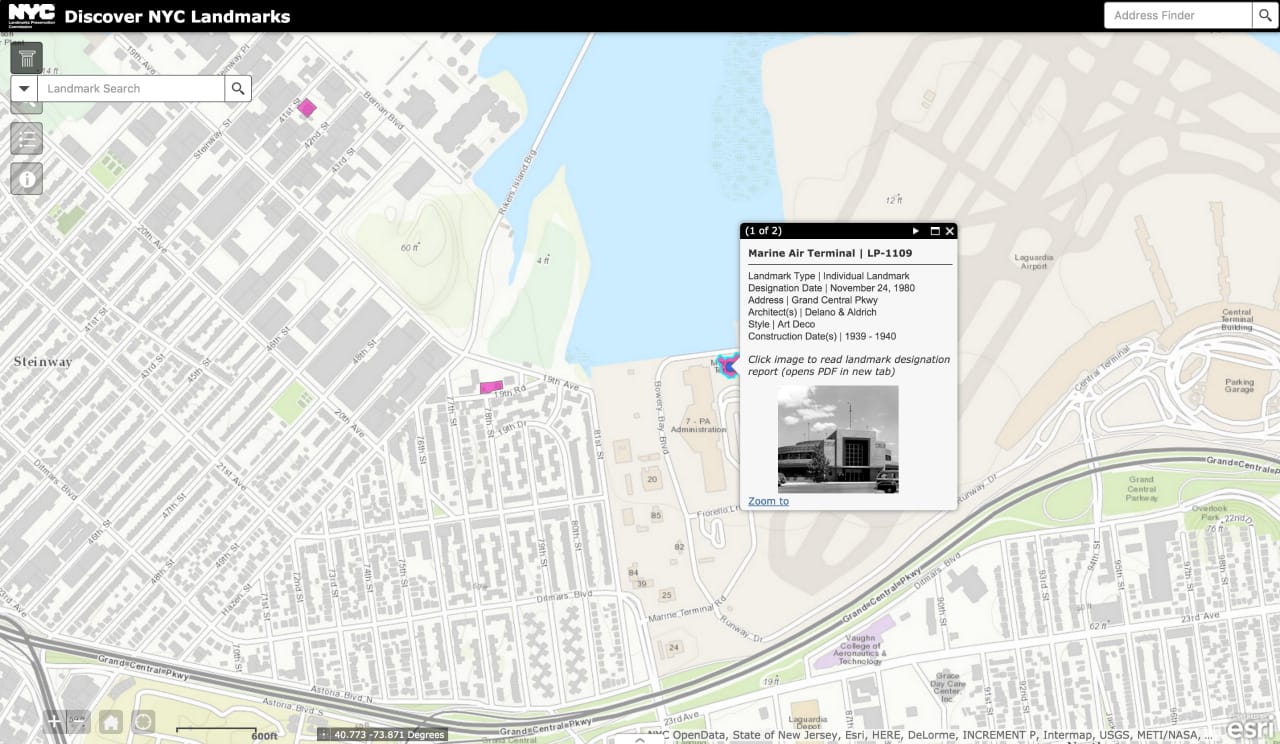This screenshot has width=1280, height=744.
Task: Click the landmark column icon button
Action: 27,58
